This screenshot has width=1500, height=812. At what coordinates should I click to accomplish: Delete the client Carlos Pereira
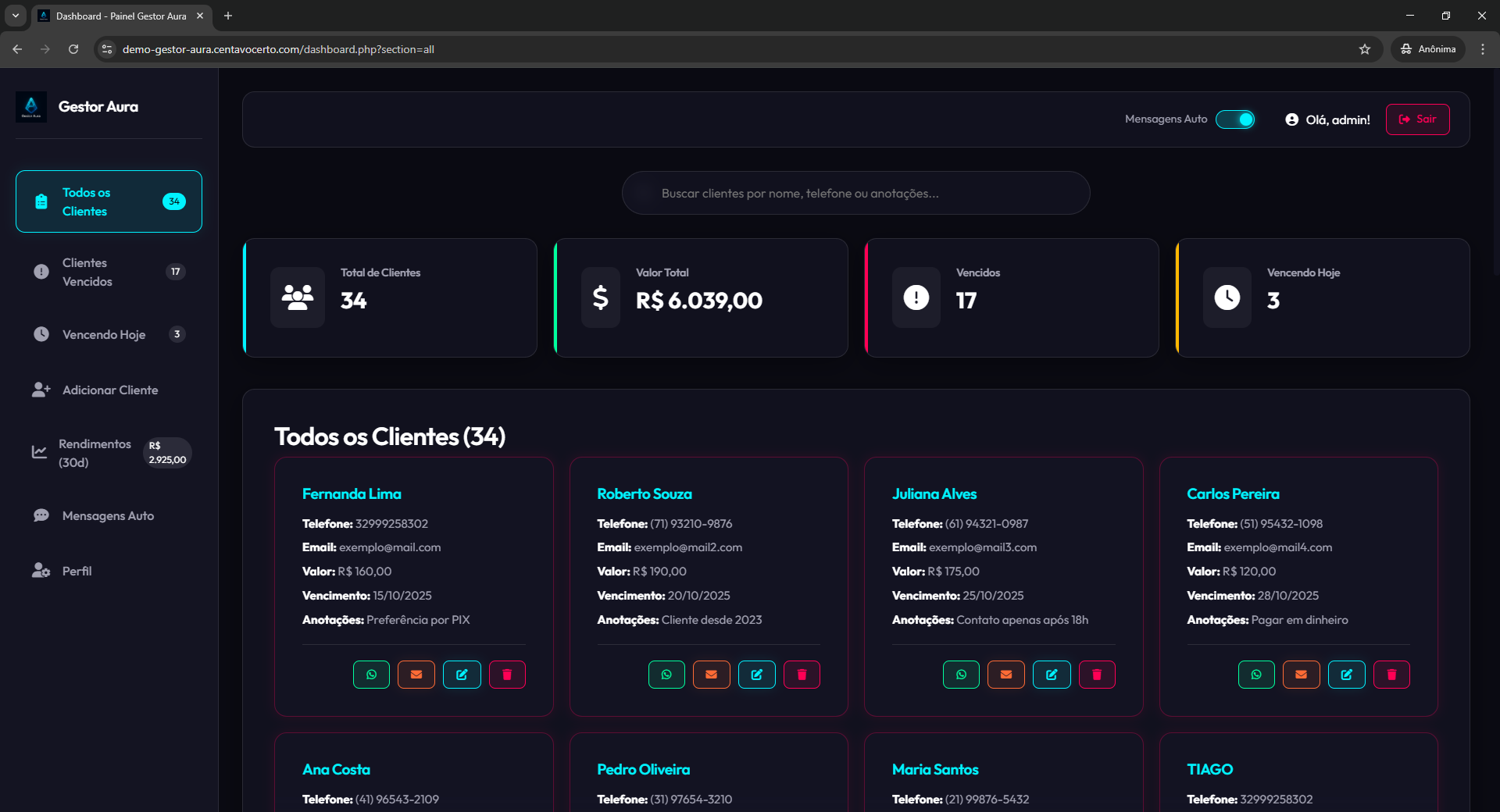tap(1391, 675)
